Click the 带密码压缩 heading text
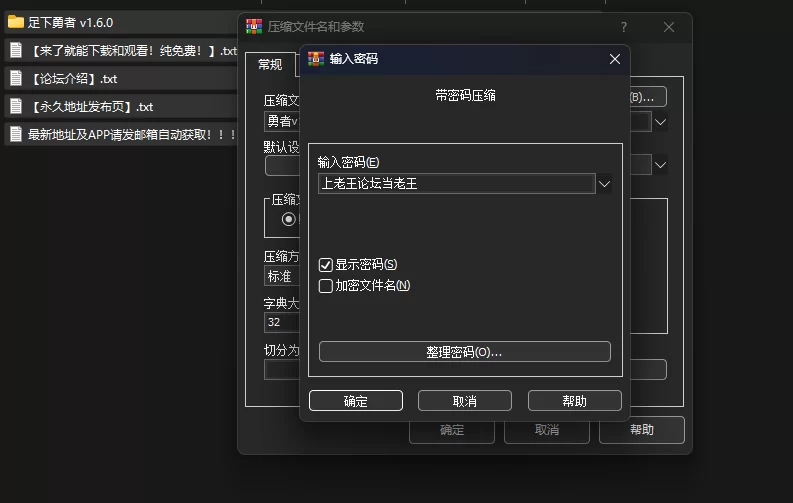 click(465, 96)
